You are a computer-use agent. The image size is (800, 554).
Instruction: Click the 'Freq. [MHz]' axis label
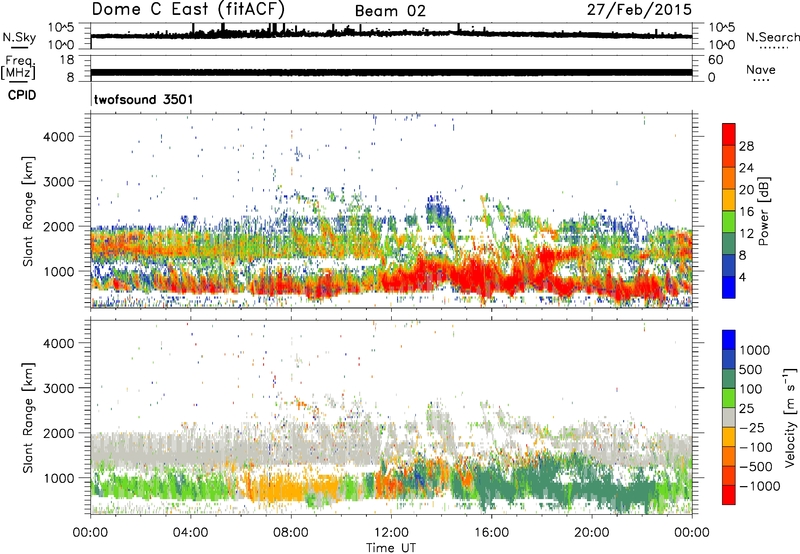(x=18, y=68)
